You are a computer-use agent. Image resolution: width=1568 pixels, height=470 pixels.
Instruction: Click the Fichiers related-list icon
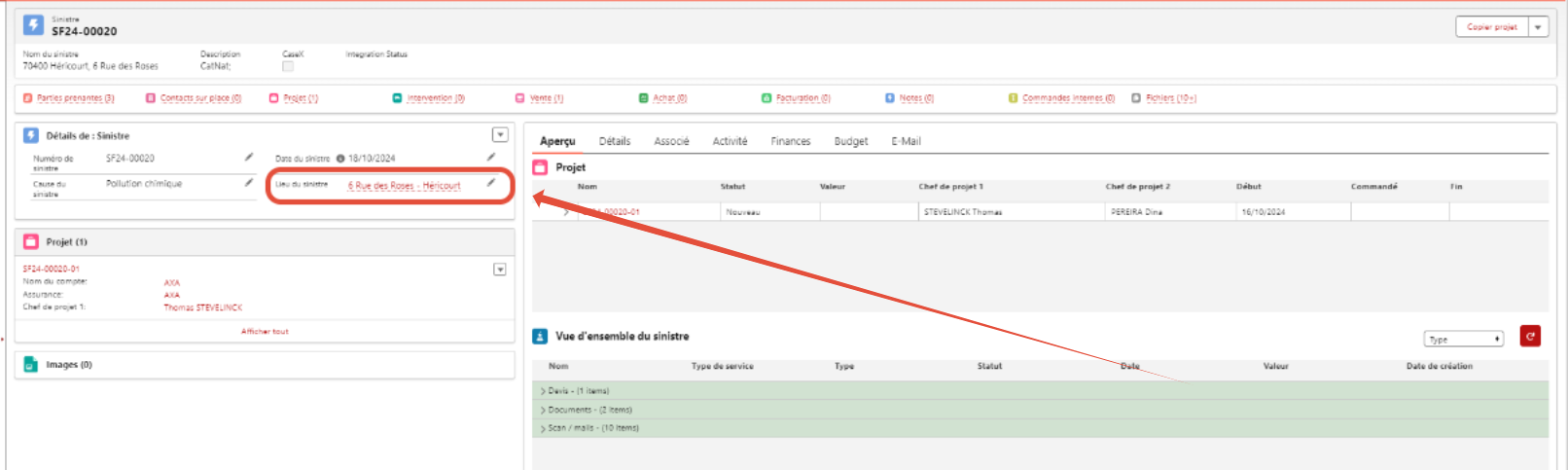point(1136,98)
